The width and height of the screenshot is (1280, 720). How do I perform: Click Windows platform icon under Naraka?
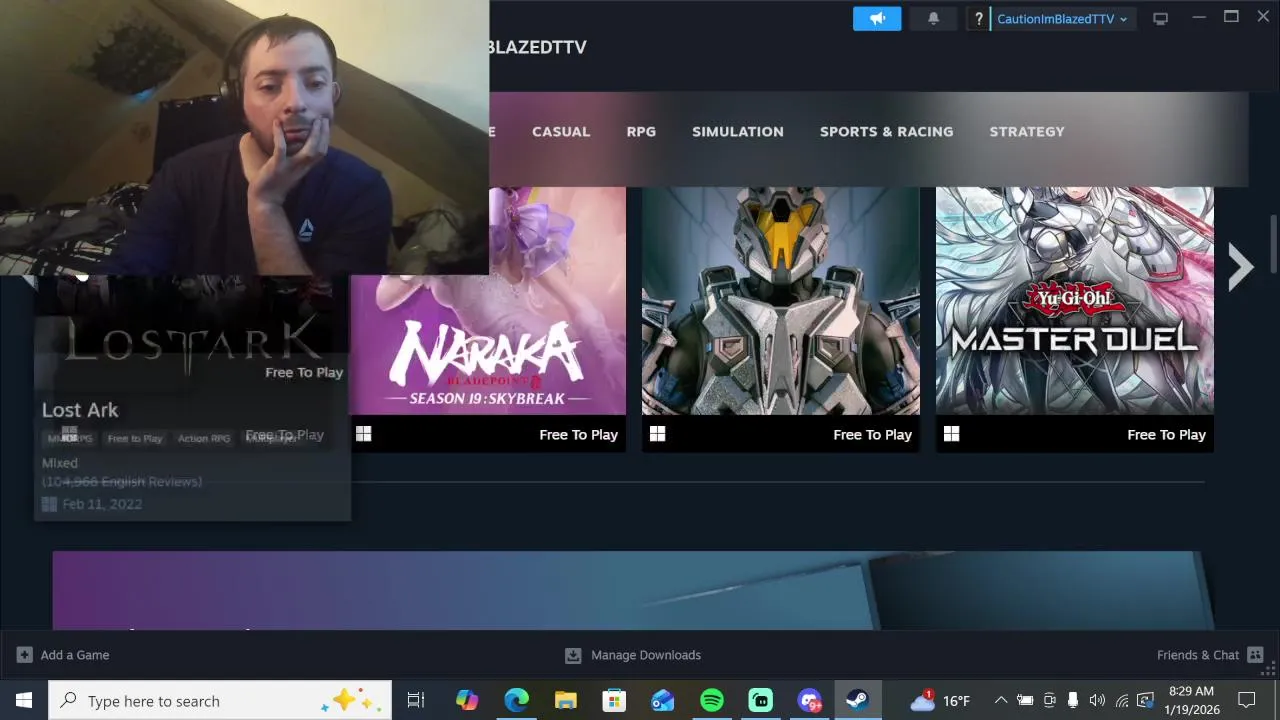[x=364, y=434]
